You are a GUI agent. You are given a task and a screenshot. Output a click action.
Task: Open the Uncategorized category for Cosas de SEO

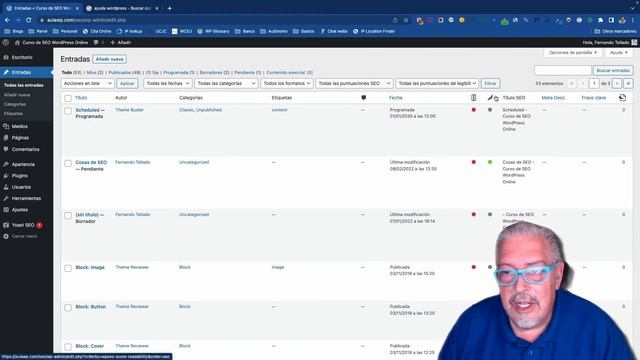click(194, 162)
